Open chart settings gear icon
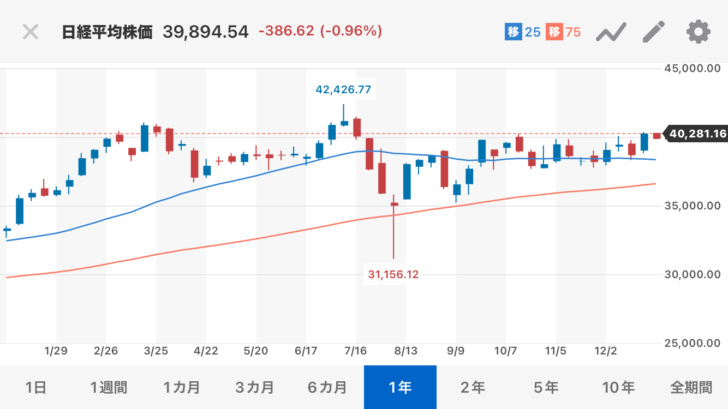Screen dimensions: 728x409 pyautogui.click(x=697, y=32)
